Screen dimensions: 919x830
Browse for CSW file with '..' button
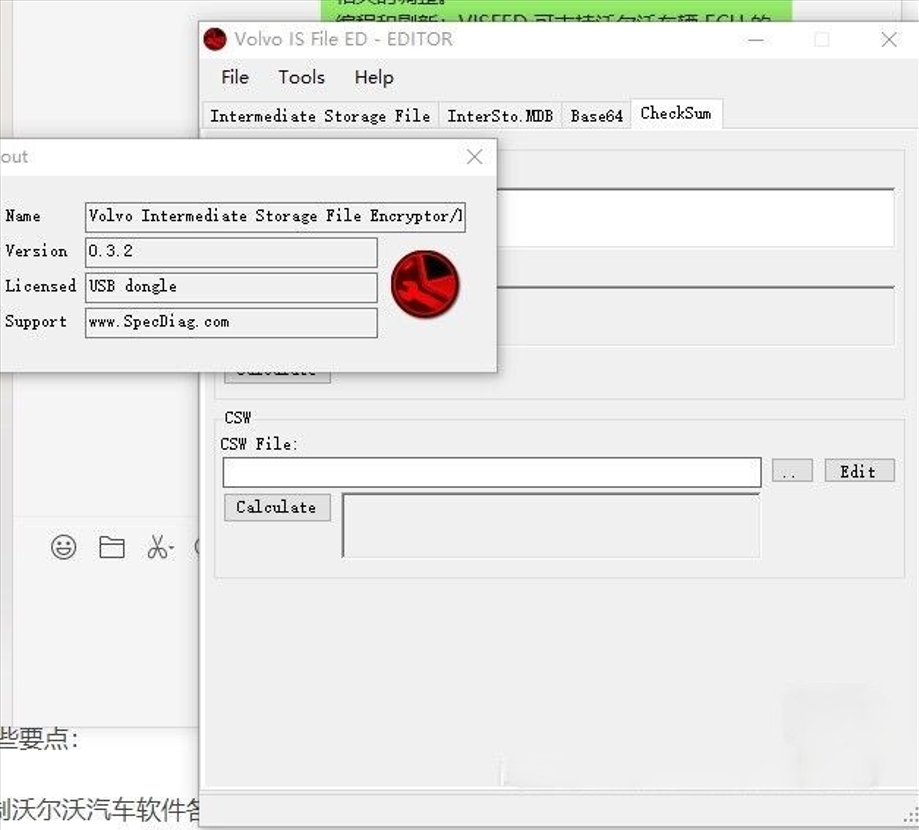tap(792, 471)
